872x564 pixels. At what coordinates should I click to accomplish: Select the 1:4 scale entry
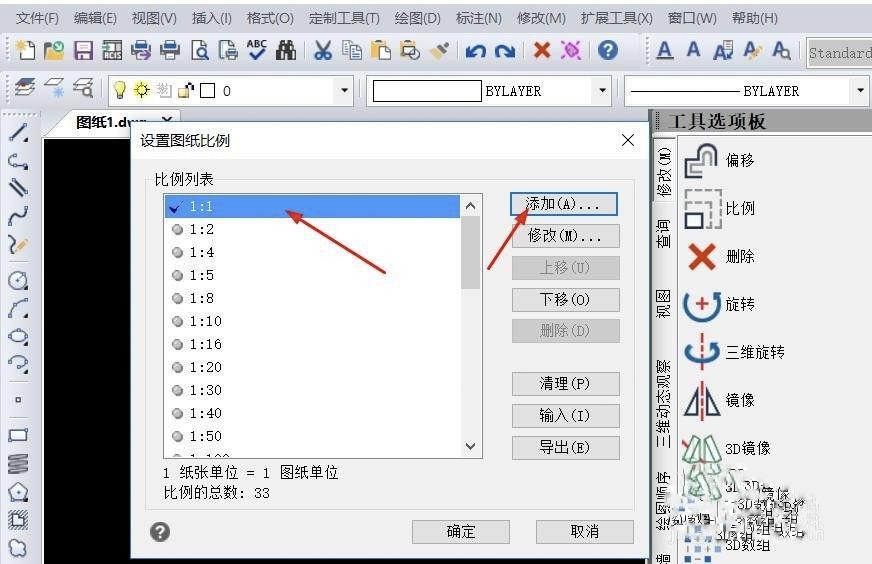(312, 253)
